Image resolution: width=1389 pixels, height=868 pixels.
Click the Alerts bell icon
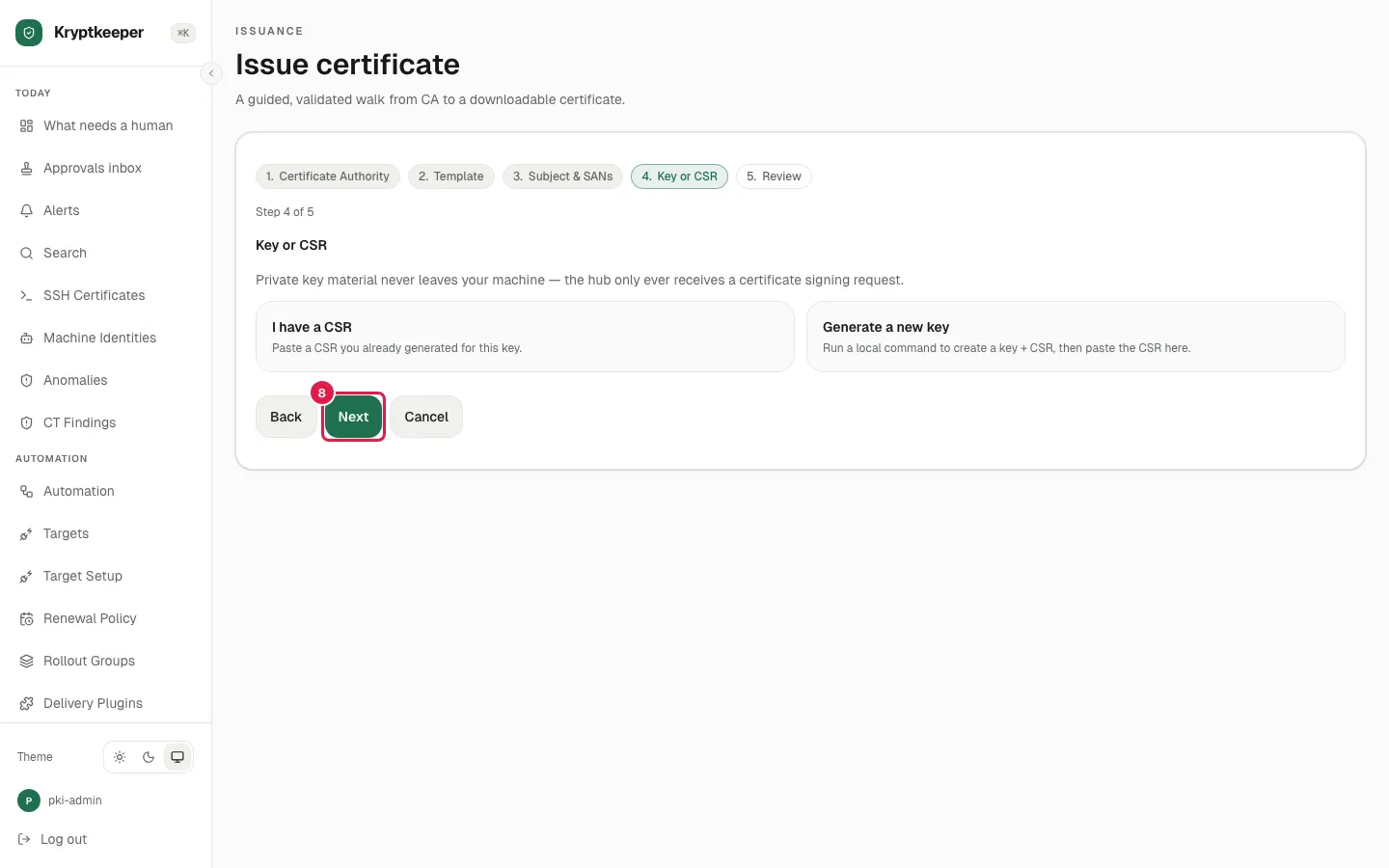tap(27, 211)
